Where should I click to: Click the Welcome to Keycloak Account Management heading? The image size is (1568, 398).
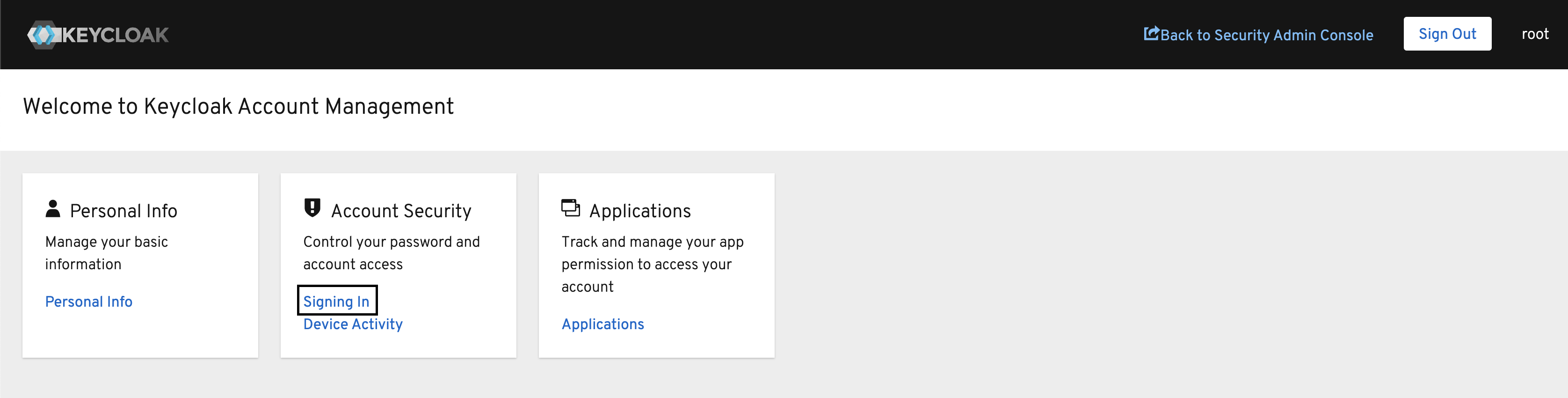(238, 107)
